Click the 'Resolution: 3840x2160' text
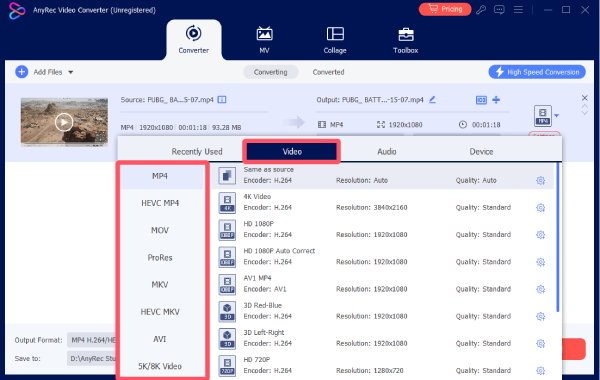The height and width of the screenshot is (380, 600). click(372, 207)
